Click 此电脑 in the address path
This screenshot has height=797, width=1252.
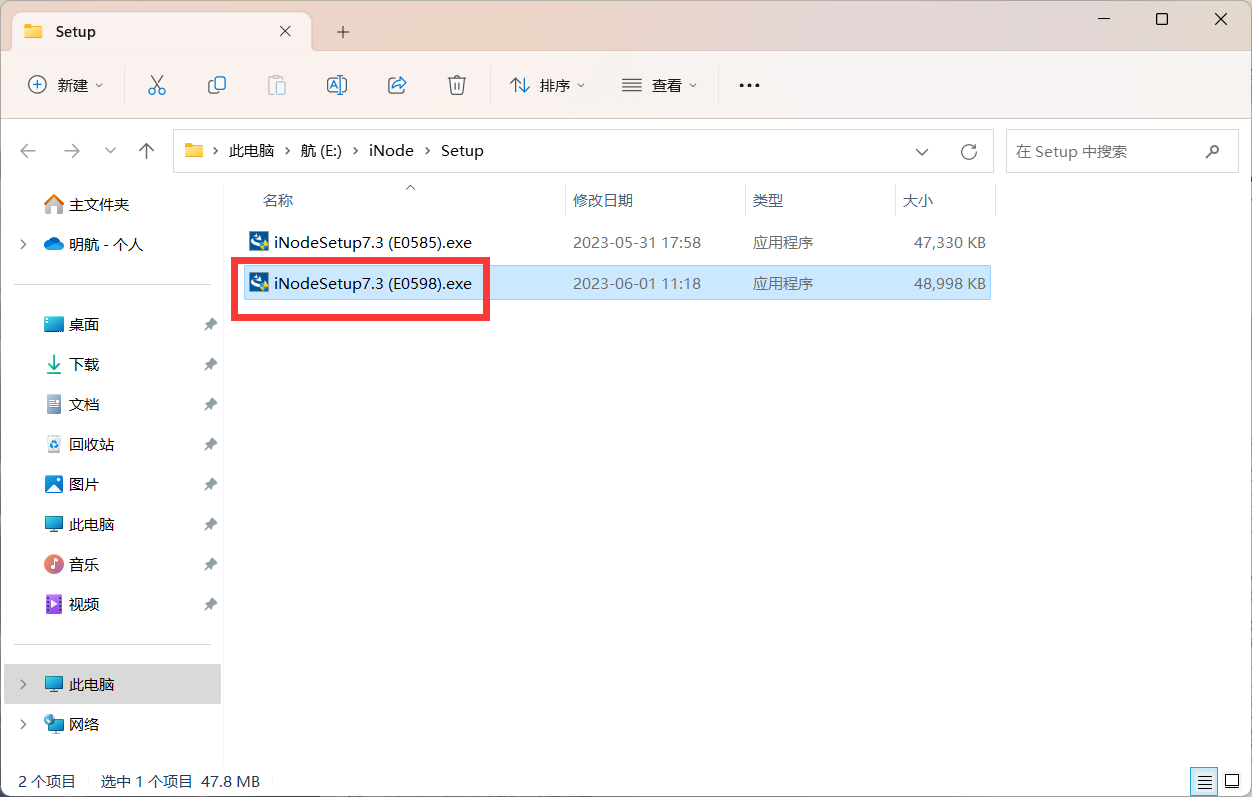pyautogui.click(x=251, y=151)
